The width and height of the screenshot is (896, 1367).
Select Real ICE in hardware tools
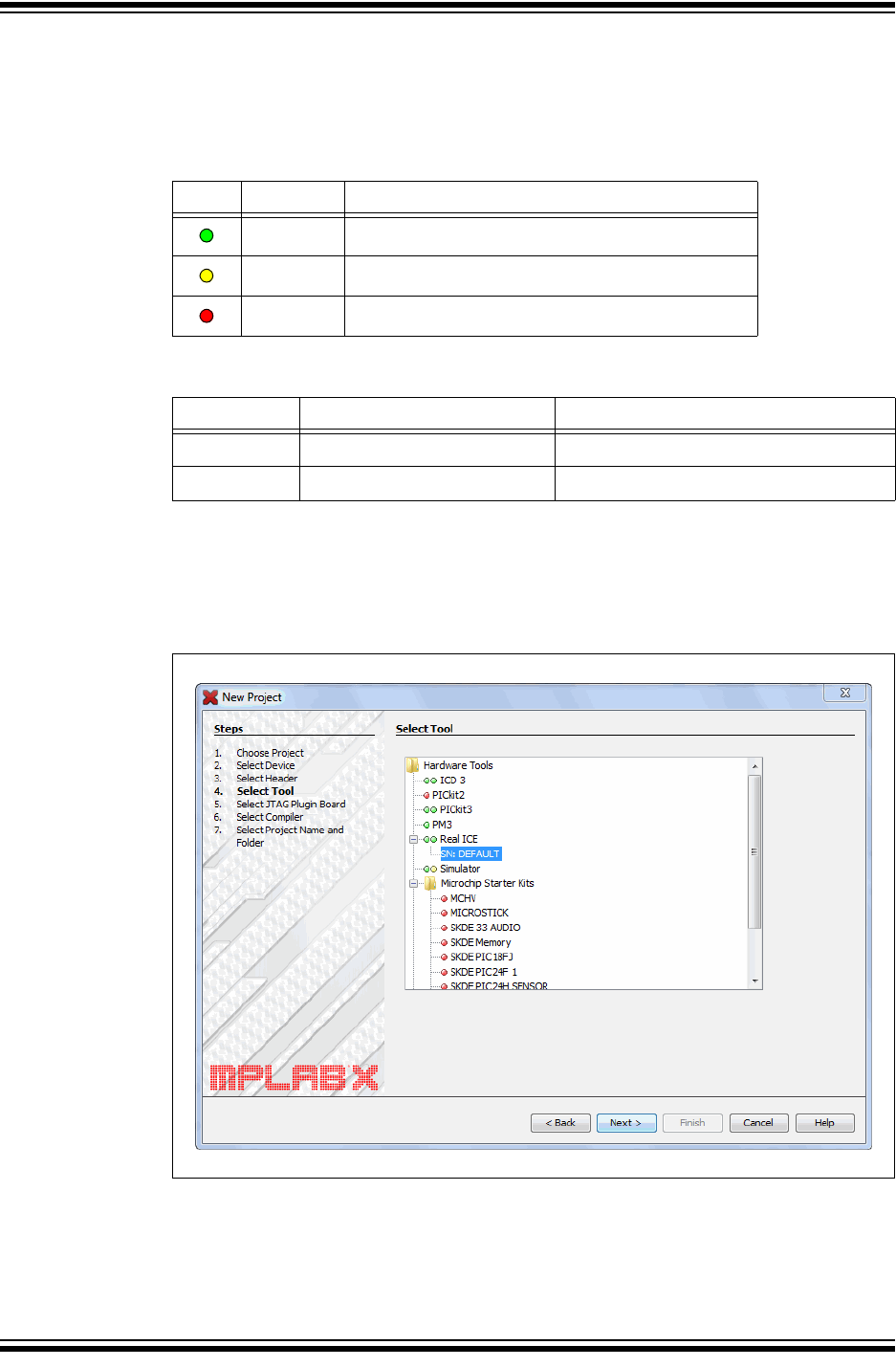459,839
